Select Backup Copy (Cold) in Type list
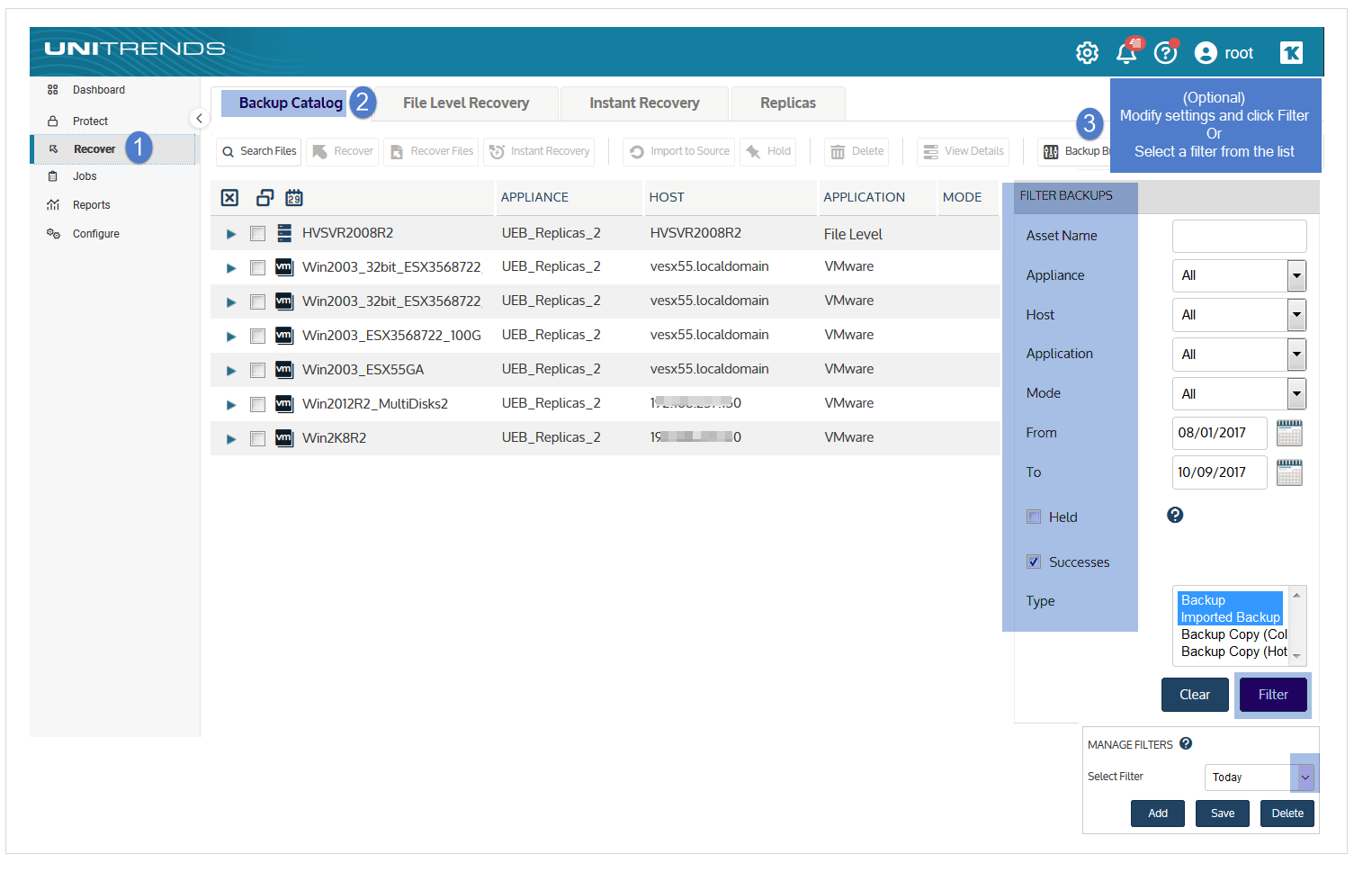Screen dimensions: 1372x872 click(1233, 634)
